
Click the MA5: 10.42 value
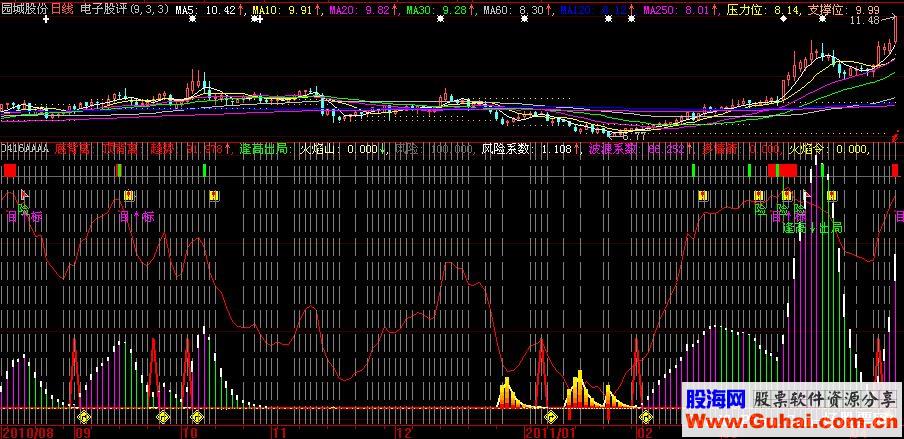pyautogui.click(x=205, y=10)
